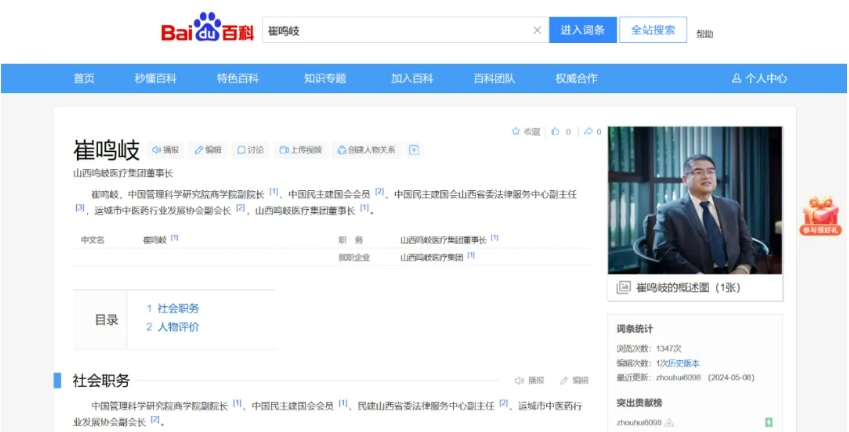
Task: Click reference [1] after 商学院副院长 in summary
Action: (273, 192)
